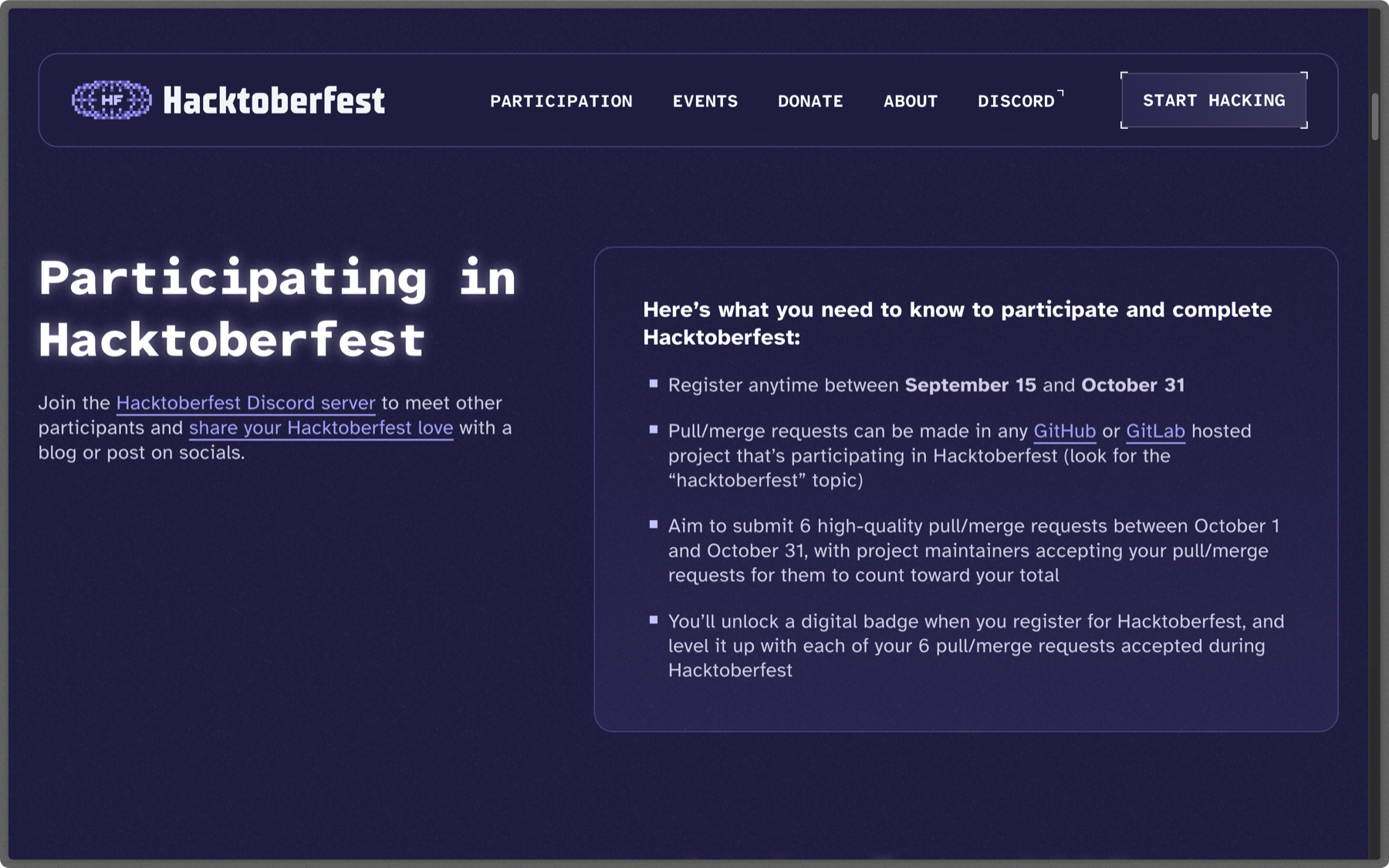Click the external-link arrow beside Discord
This screenshot has height=868, width=1389.
point(1061,93)
